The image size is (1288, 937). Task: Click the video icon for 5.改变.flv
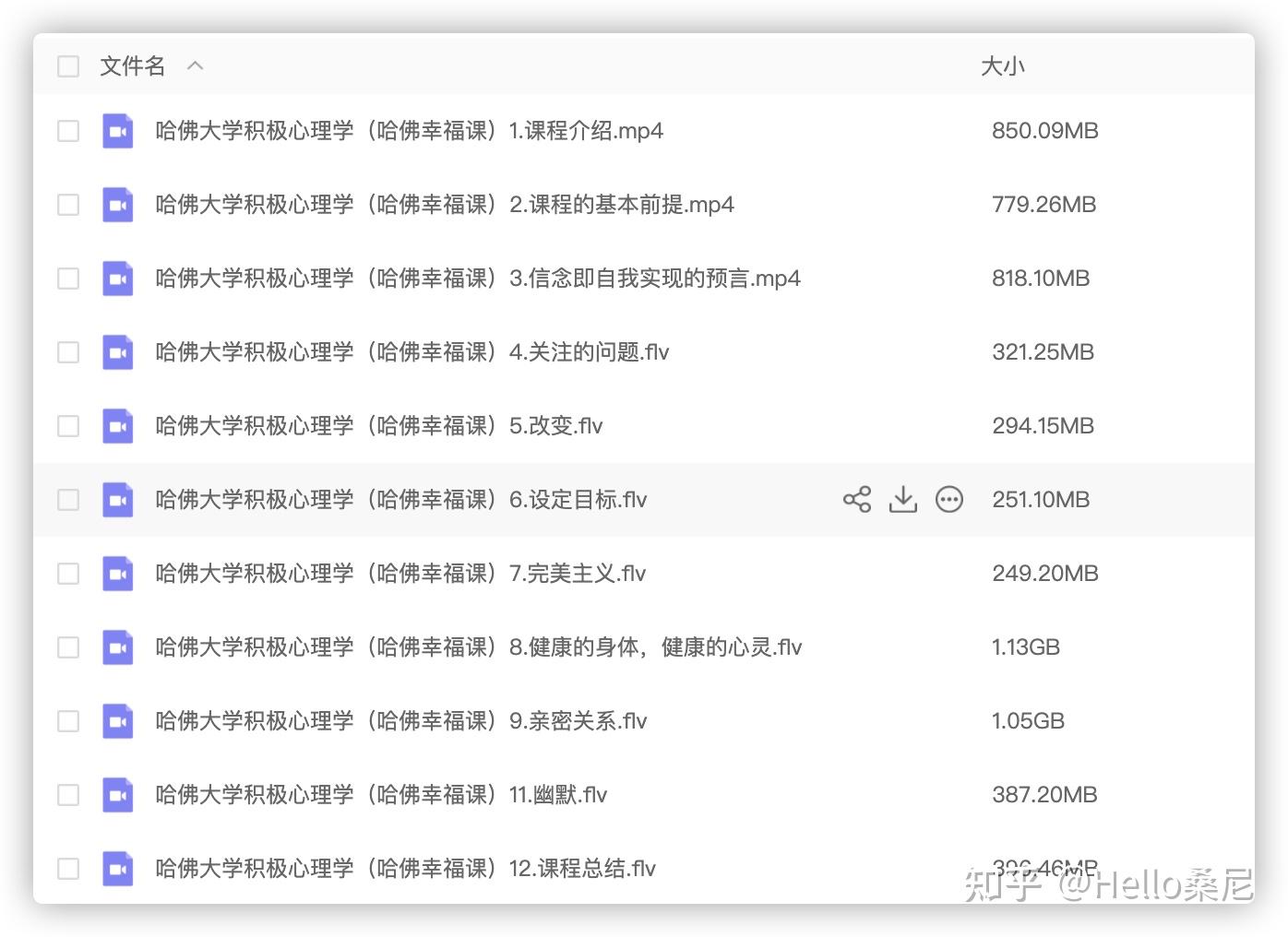(x=117, y=426)
